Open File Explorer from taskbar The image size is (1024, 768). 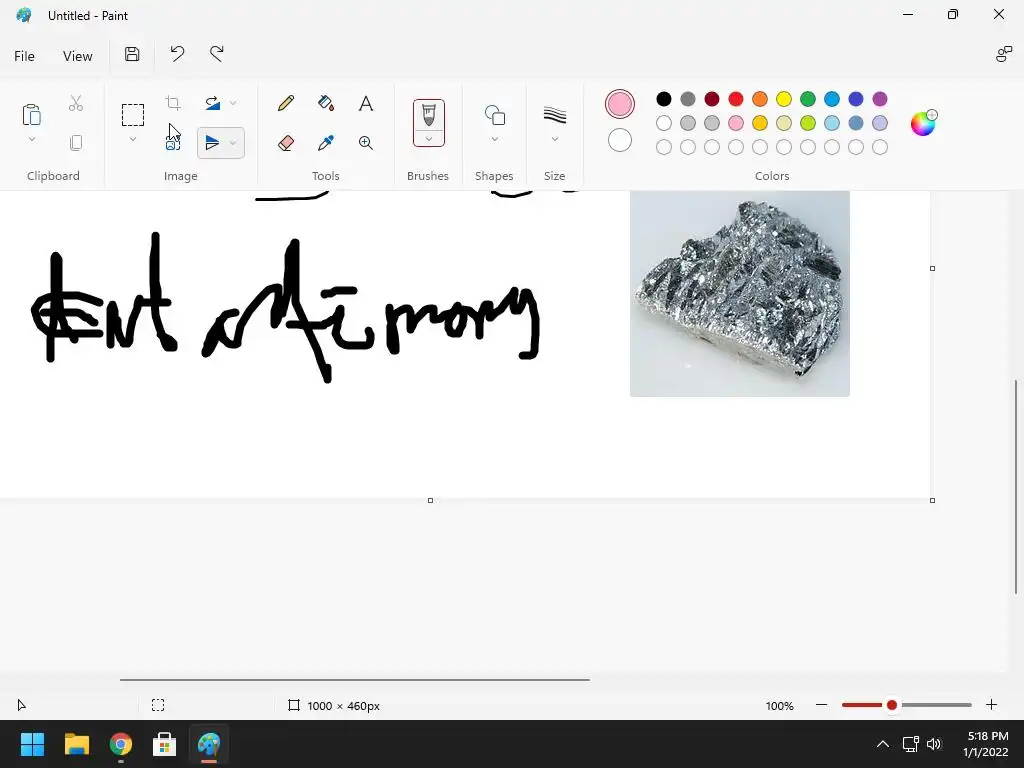coord(76,744)
